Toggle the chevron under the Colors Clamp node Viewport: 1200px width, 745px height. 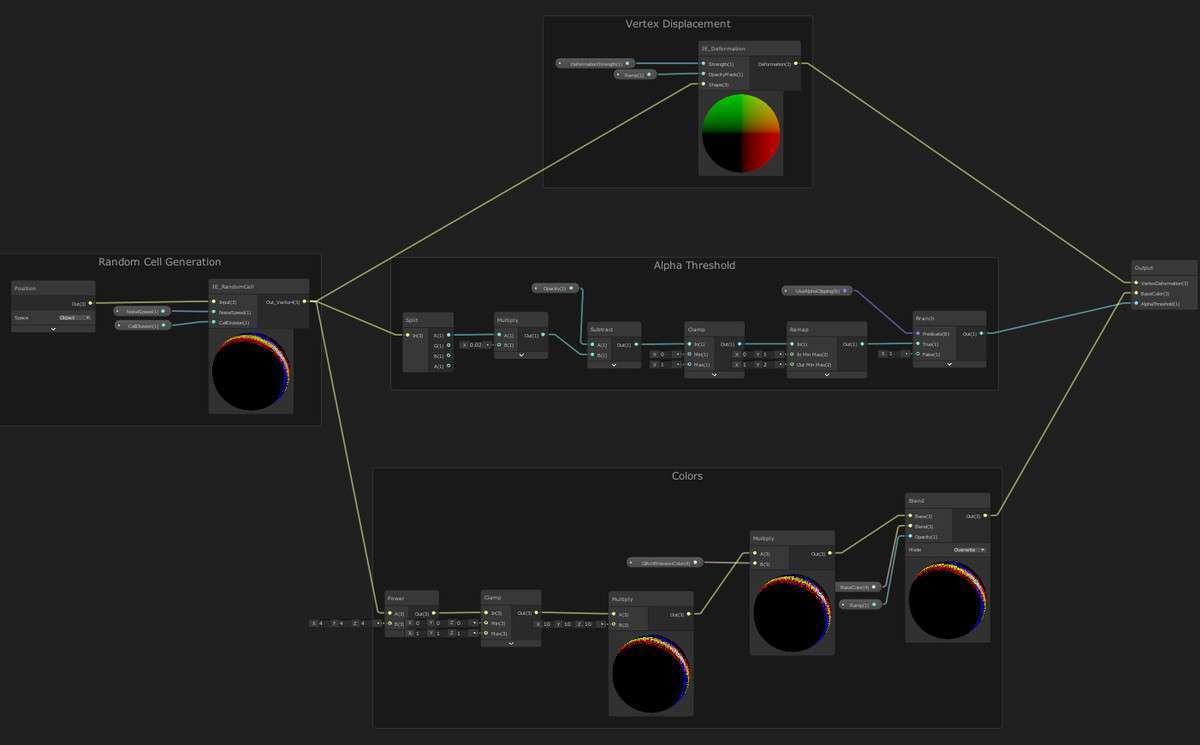click(510, 643)
